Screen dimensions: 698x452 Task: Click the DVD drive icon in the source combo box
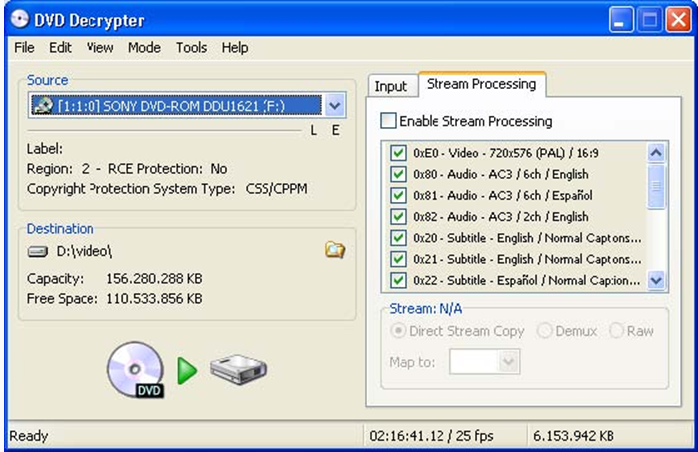click(x=43, y=106)
